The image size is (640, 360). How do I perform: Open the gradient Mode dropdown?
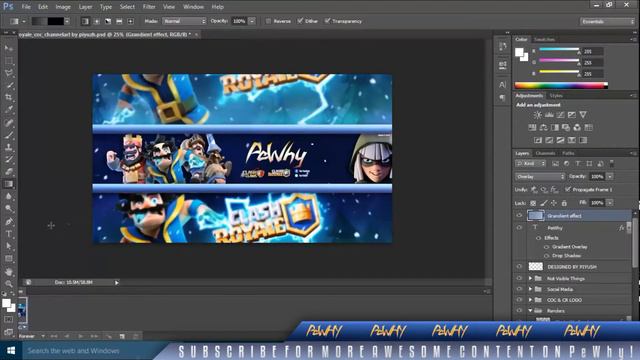click(184, 21)
